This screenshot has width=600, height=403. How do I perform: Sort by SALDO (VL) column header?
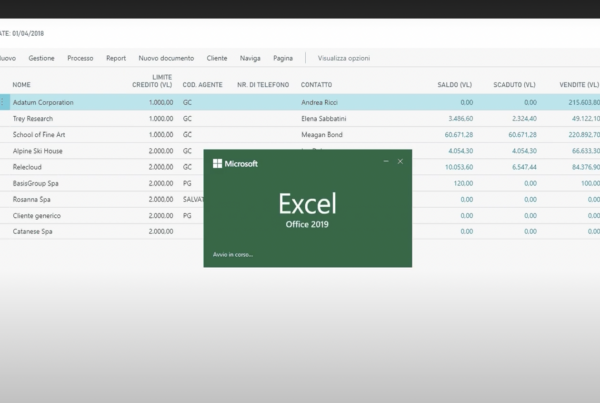[455, 85]
